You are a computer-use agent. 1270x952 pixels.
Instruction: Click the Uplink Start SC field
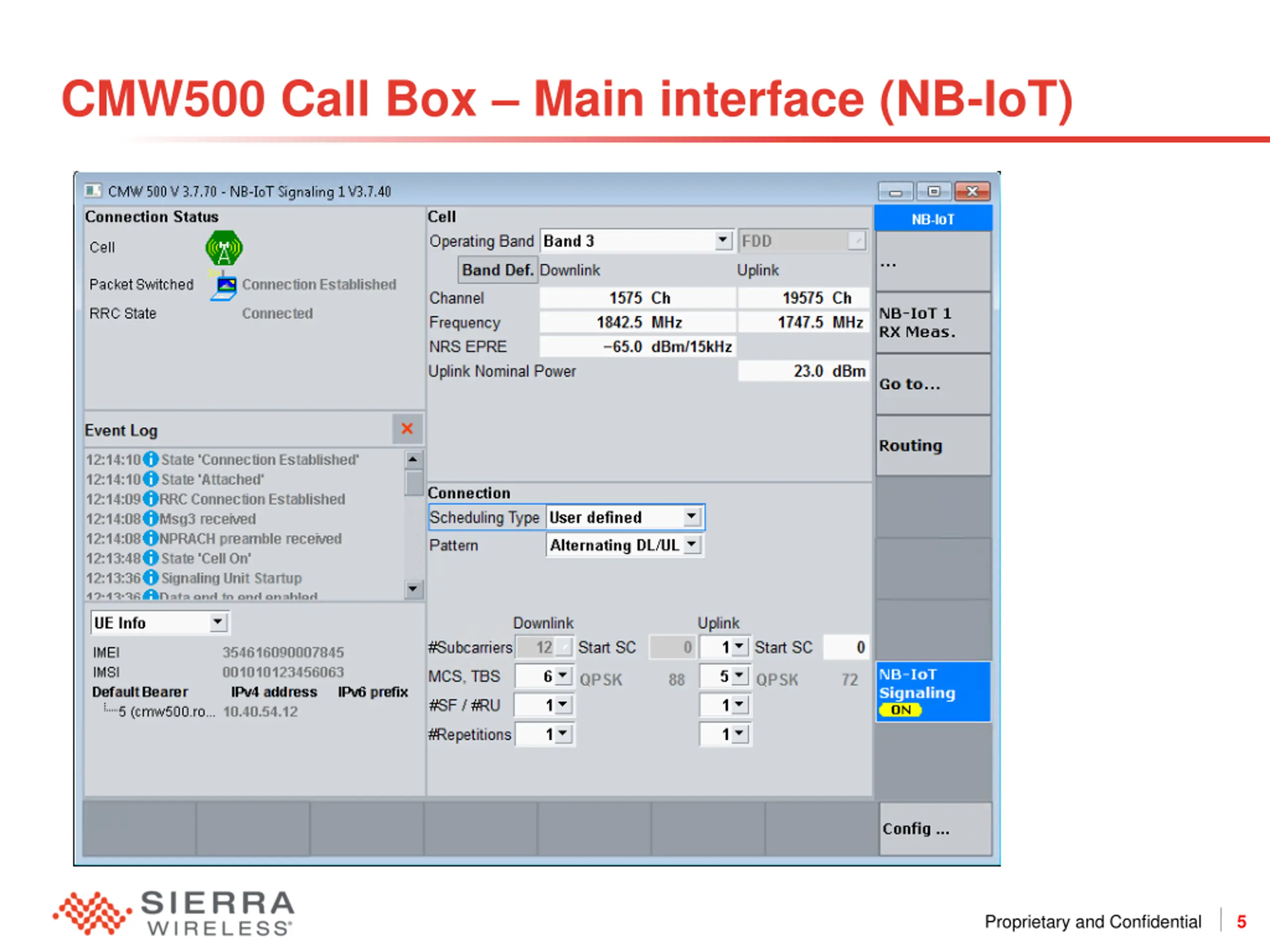pos(846,647)
